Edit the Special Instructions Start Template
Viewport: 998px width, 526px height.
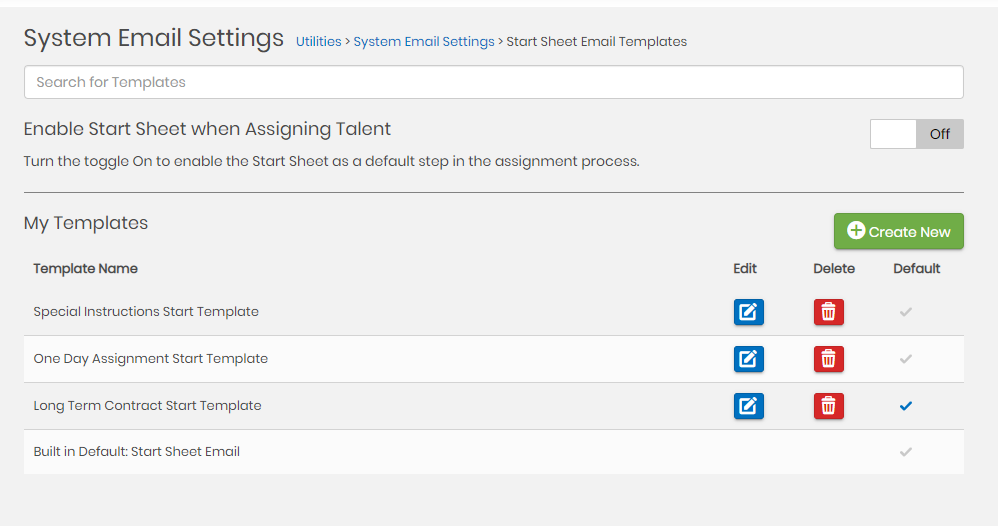coord(748,312)
